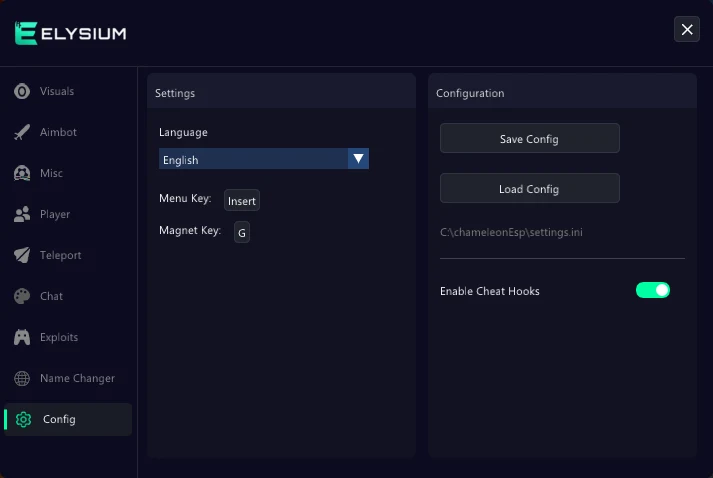Click the settings.ini config path text
713x478 pixels.
coord(511,232)
